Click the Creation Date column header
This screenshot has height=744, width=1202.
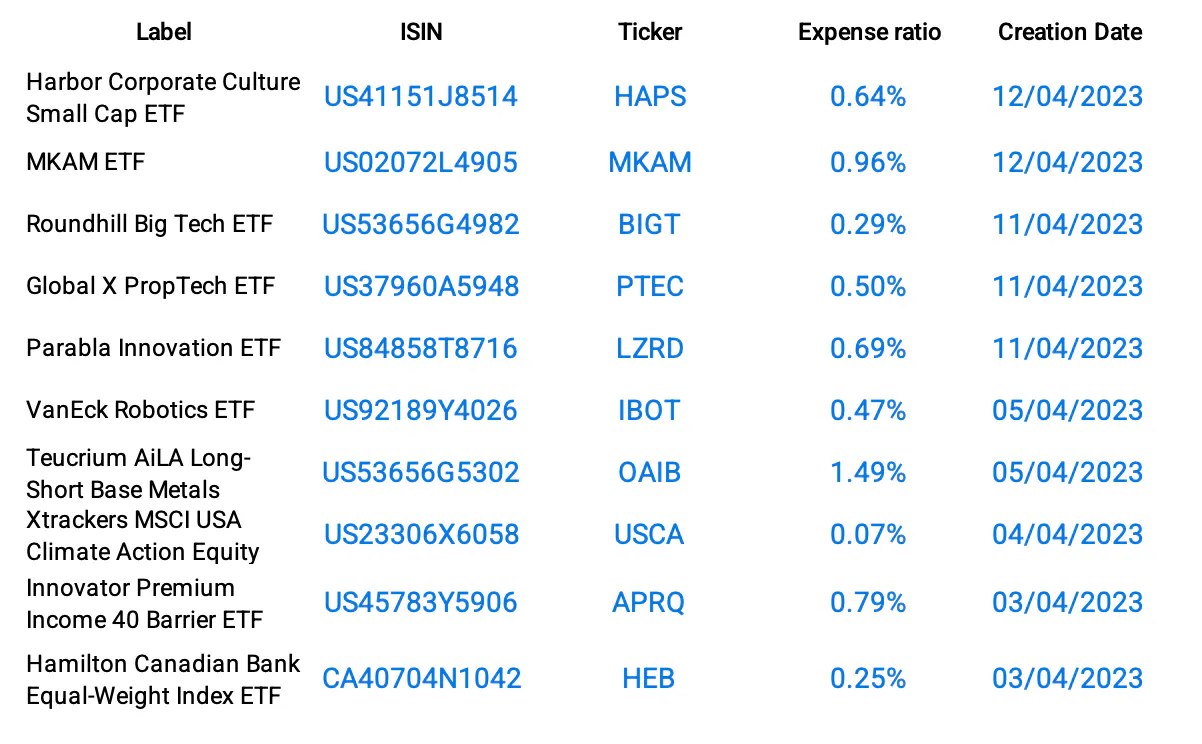click(x=1069, y=32)
